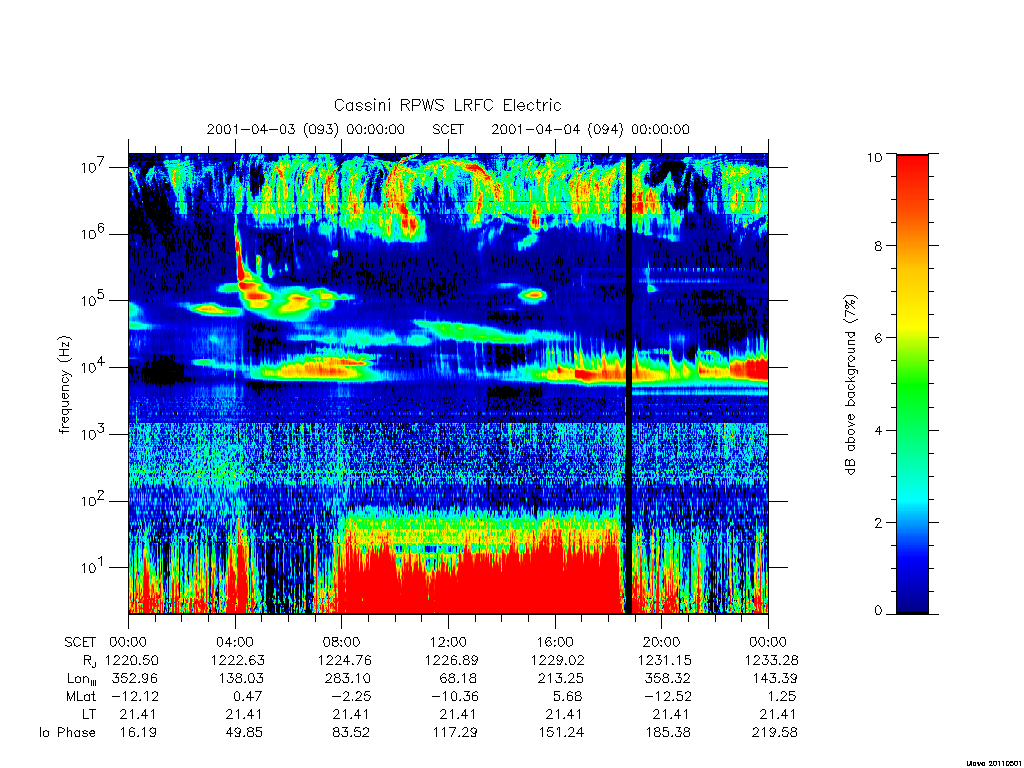
Task: Click the Io Phase value '83.52'
Action: coord(351,732)
